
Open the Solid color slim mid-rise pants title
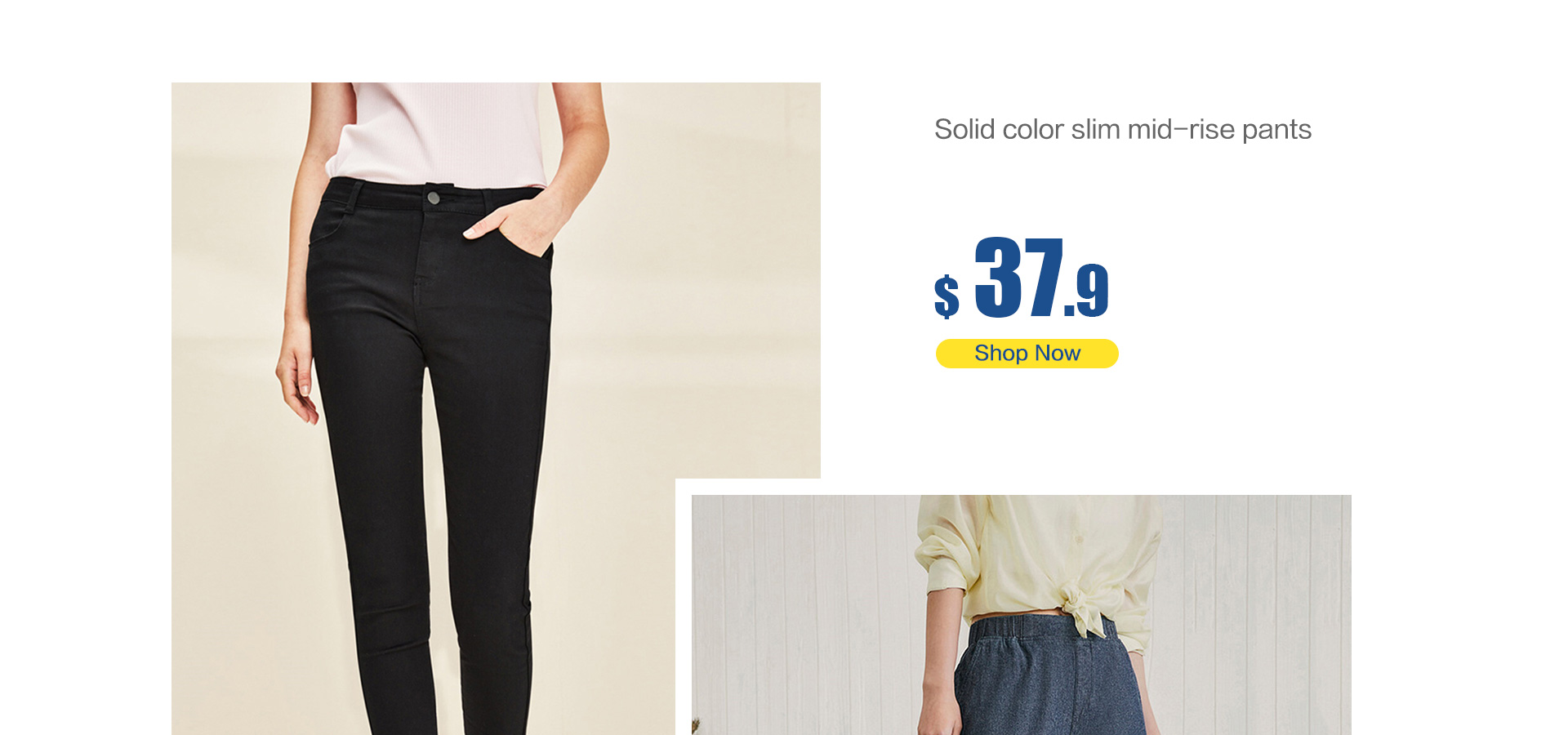(1123, 130)
